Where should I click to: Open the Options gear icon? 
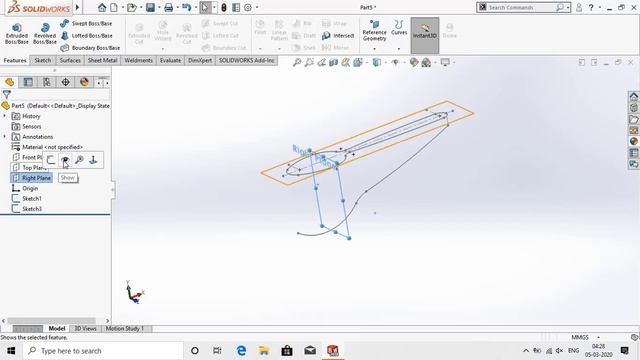[248, 7]
